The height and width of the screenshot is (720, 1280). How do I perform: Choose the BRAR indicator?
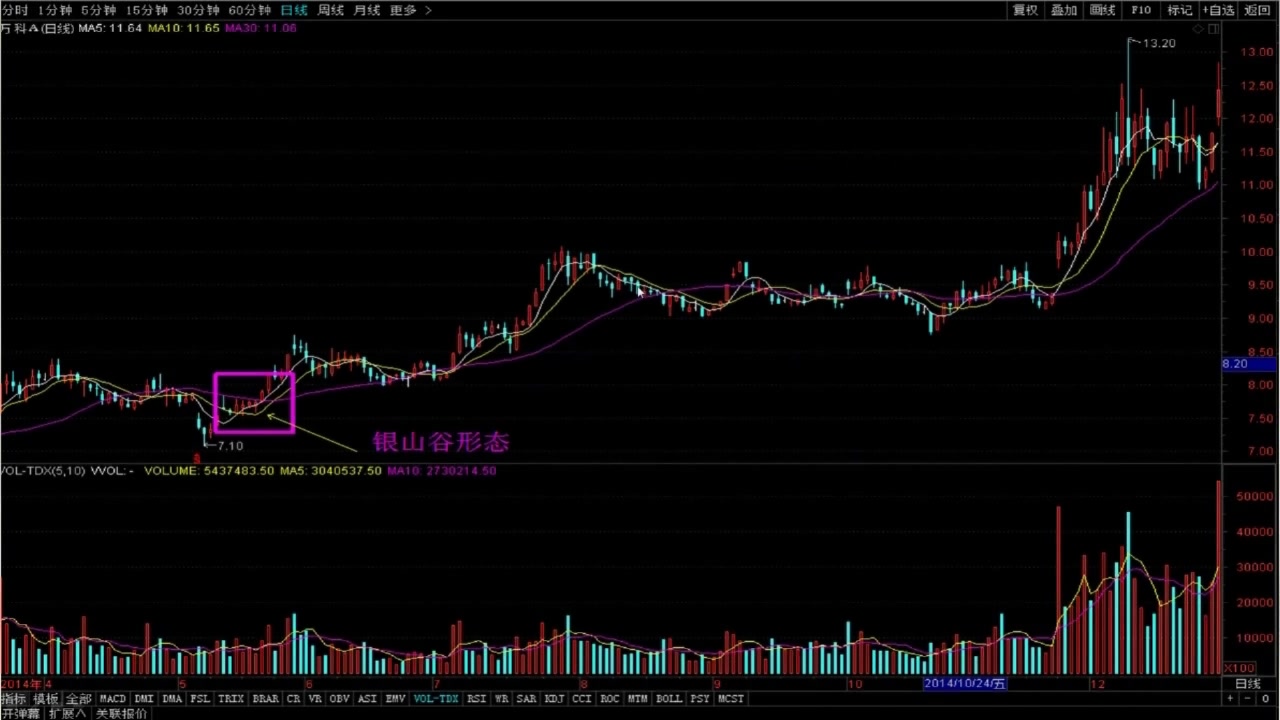[266, 699]
